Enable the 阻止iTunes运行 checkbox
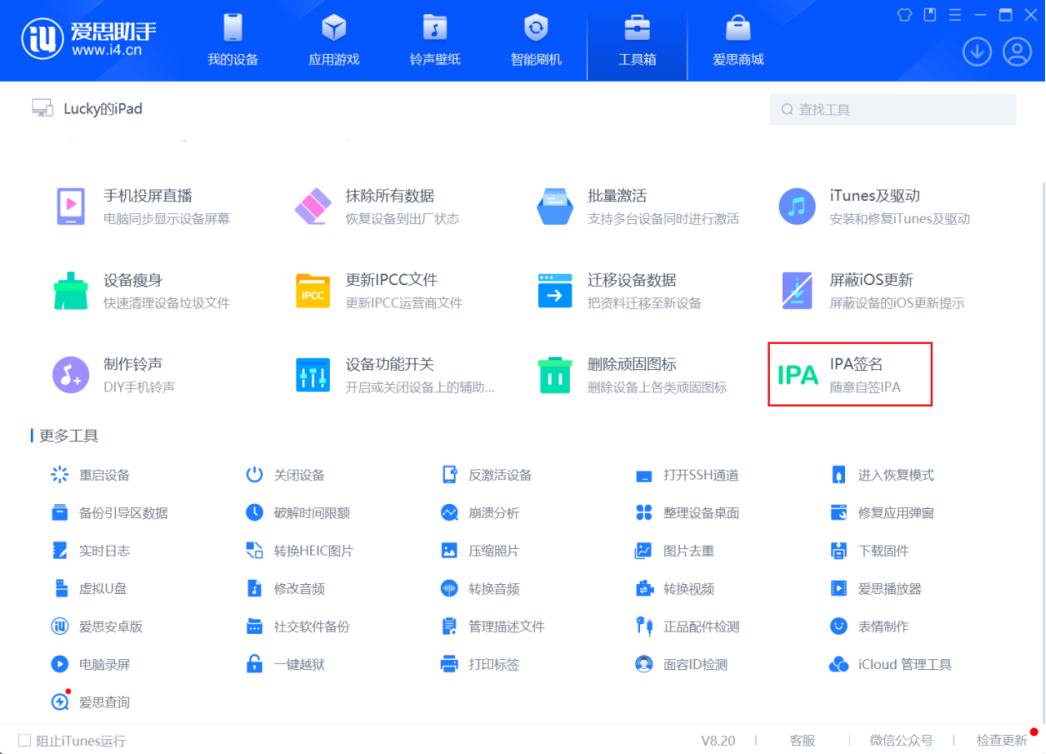The height and width of the screenshot is (754, 1046). click(x=25, y=741)
